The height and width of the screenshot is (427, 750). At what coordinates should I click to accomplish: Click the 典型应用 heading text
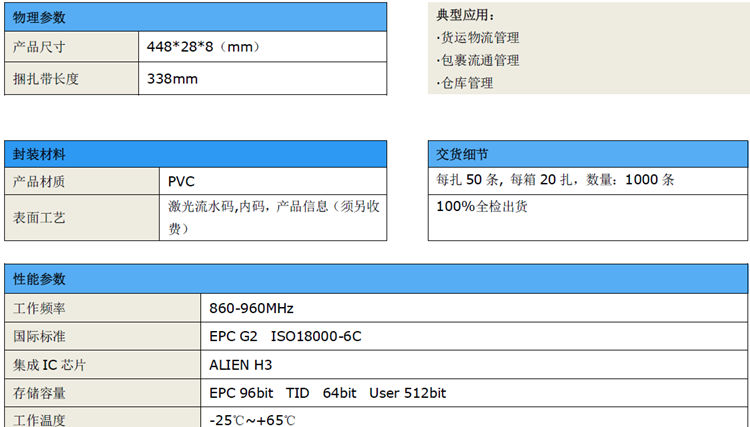466,16
